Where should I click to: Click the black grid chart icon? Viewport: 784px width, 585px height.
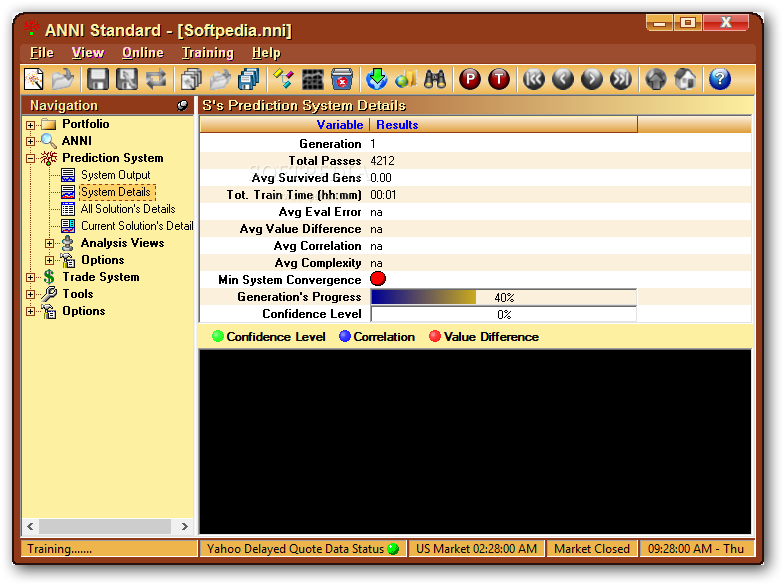coord(312,79)
